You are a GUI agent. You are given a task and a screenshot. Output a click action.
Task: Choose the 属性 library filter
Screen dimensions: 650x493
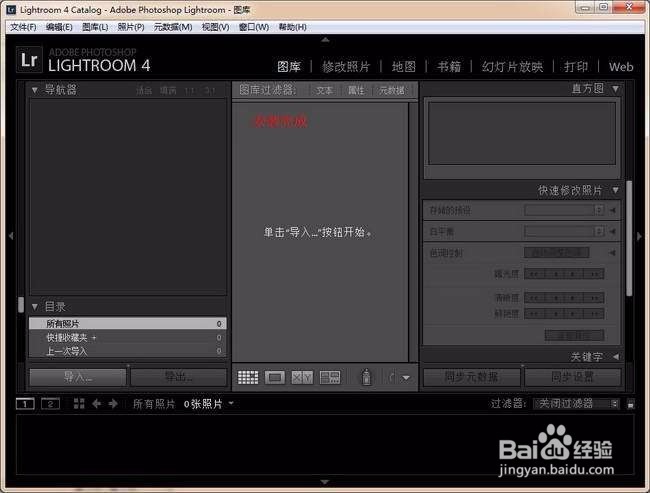point(356,90)
